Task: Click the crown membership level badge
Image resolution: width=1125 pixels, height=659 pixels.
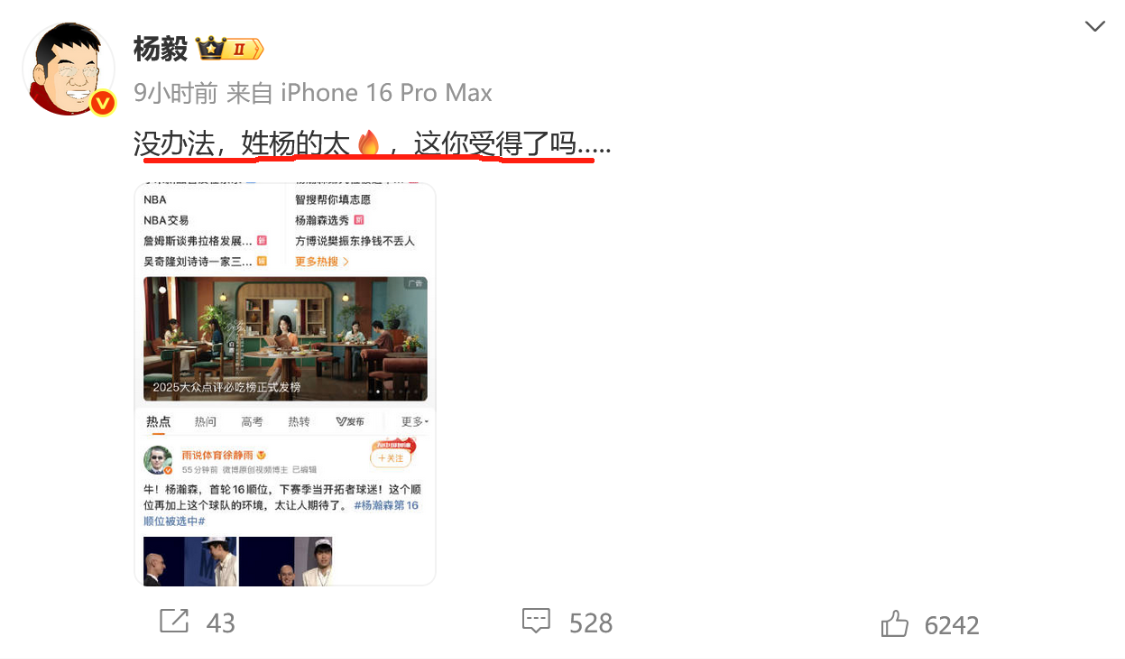Action: 230,49
